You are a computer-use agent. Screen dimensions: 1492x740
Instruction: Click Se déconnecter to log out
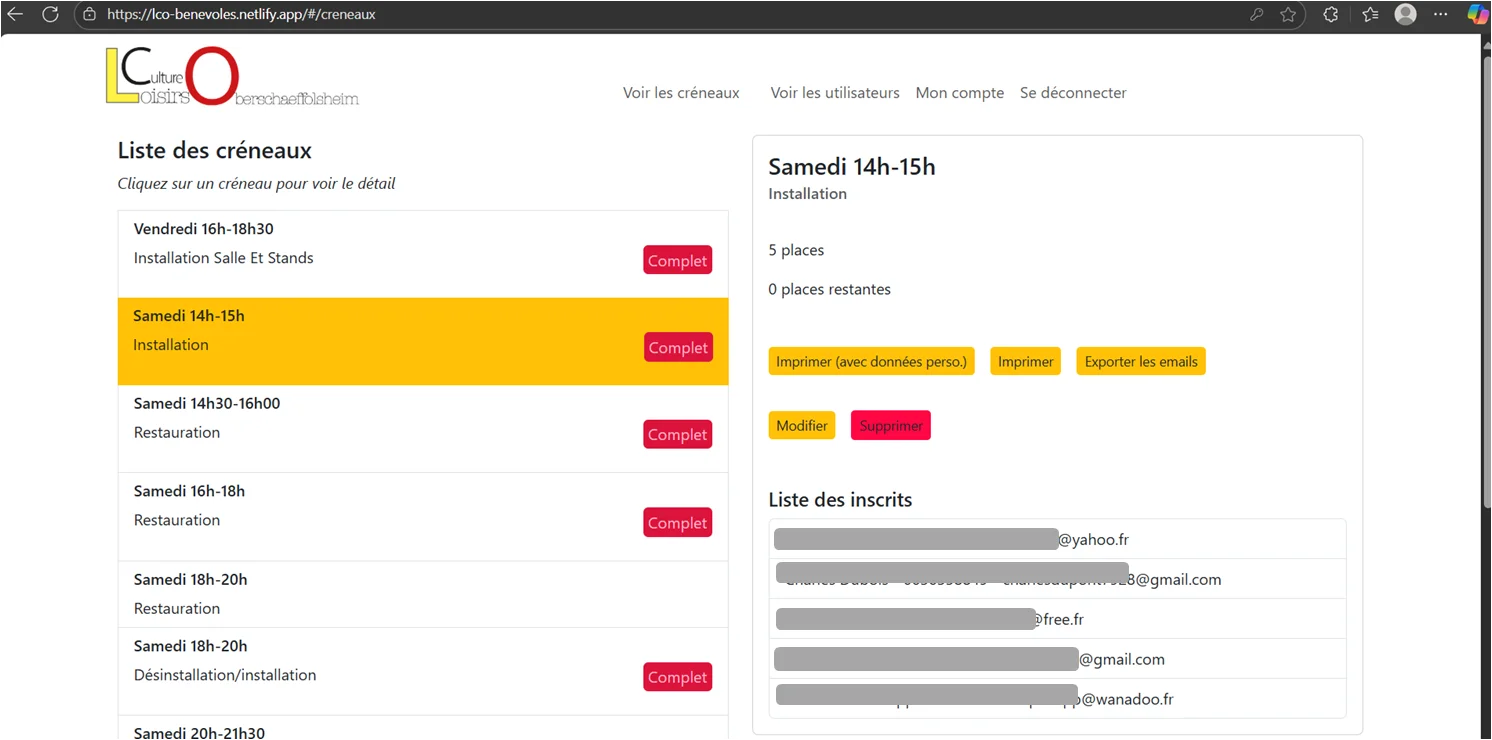(1073, 93)
